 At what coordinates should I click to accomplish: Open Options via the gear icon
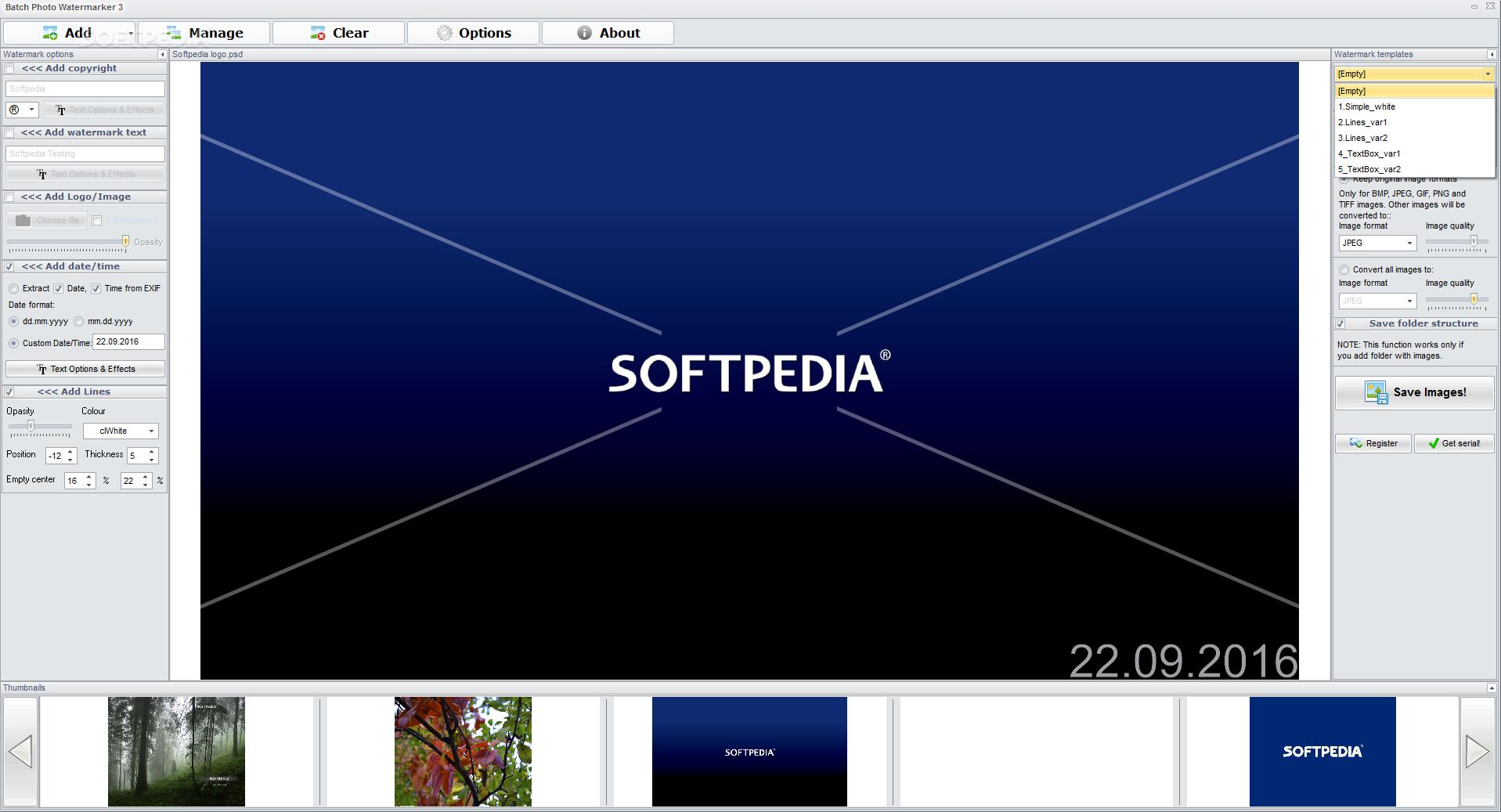[x=445, y=33]
